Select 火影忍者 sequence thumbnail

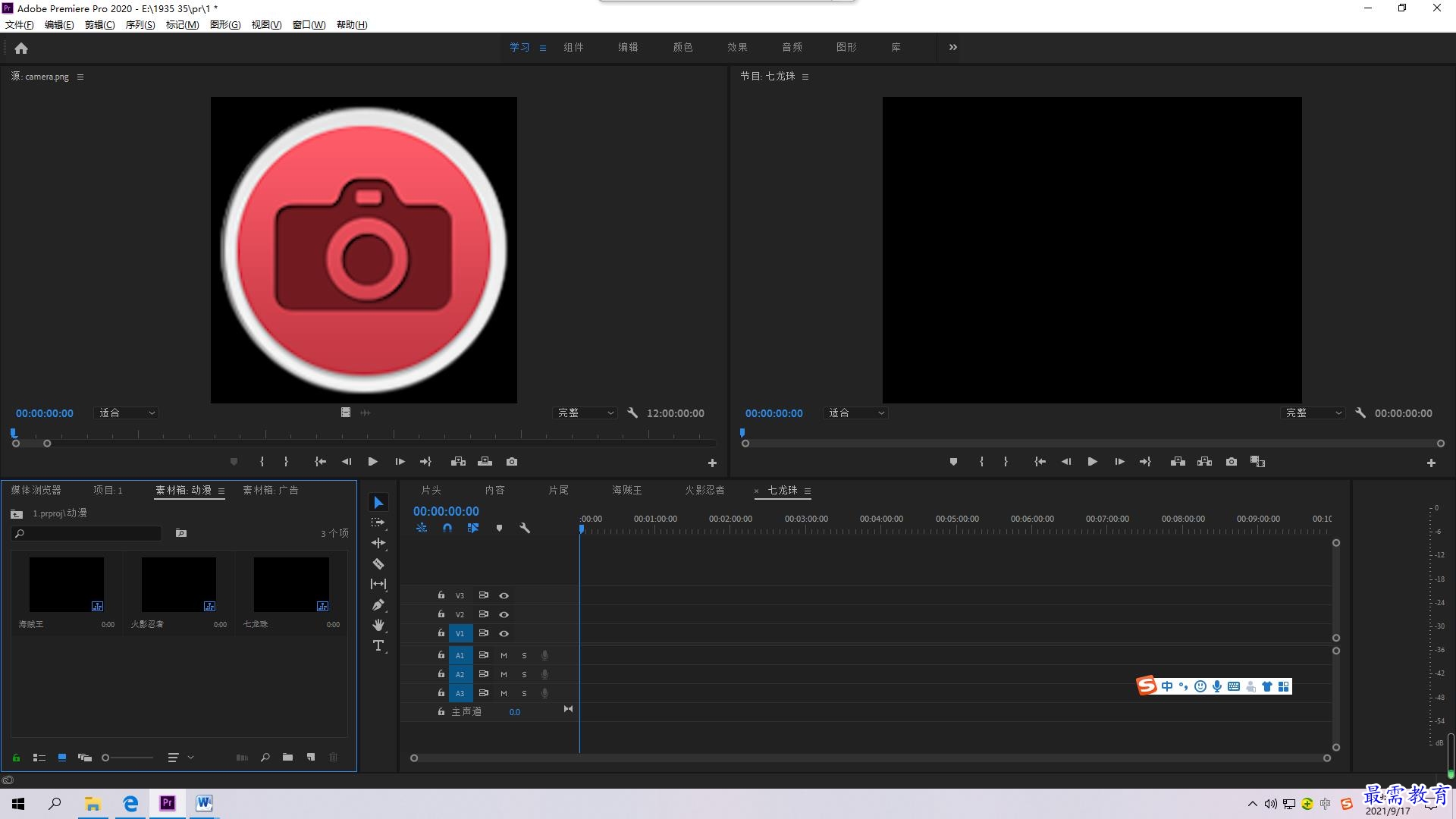click(179, 585)
